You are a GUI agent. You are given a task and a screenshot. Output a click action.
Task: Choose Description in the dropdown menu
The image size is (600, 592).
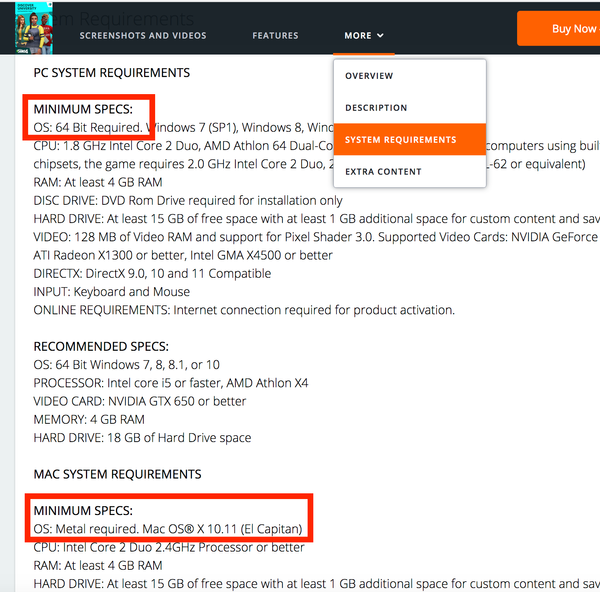coord(376,108)
